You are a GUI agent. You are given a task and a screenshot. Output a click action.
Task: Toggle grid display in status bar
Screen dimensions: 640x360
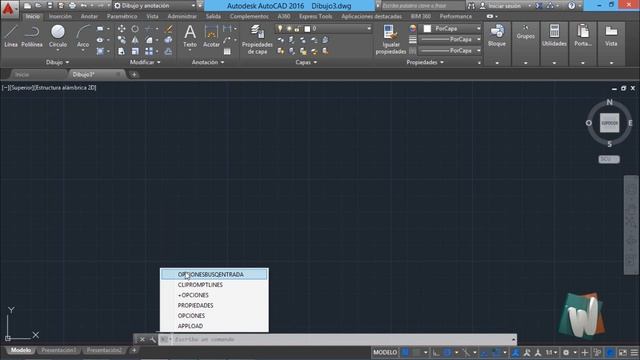[x=405, y=352]
